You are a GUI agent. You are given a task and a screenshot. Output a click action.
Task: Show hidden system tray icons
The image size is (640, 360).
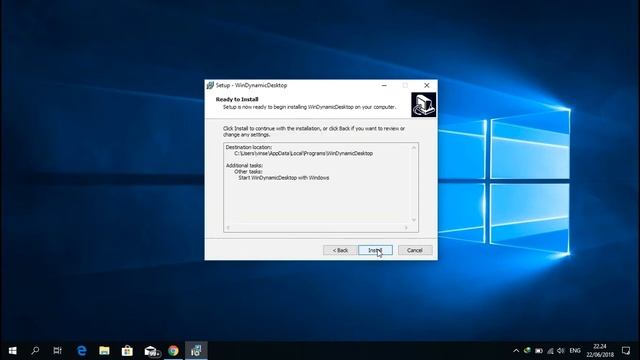tap(516, 351)
